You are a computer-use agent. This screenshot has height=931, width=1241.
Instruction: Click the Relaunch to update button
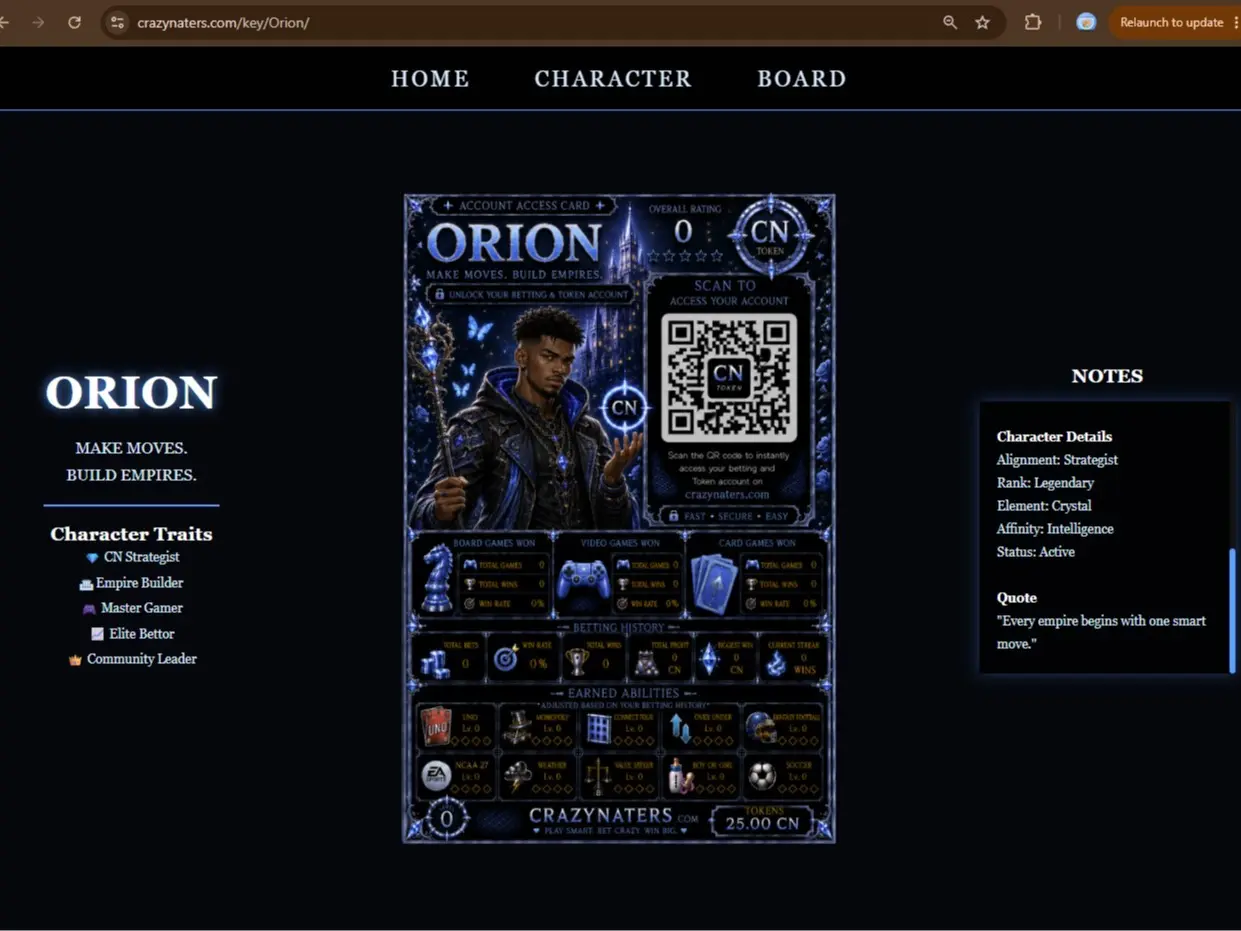click(1171, 22)
